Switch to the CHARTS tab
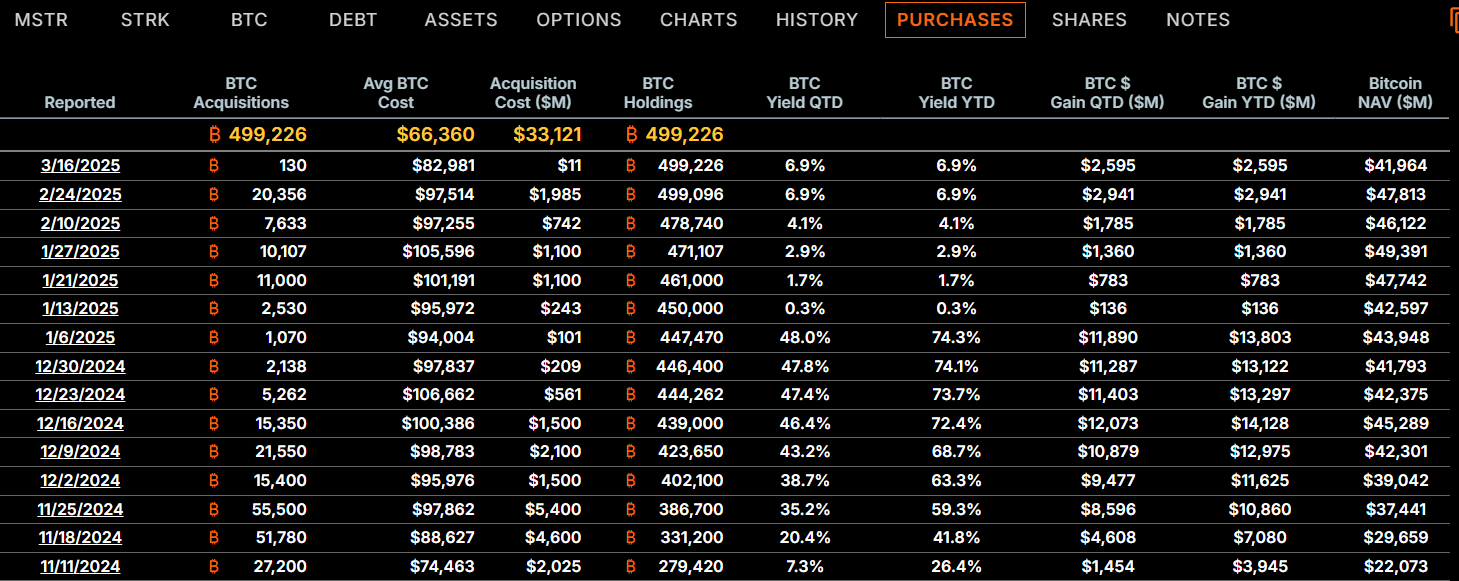Viewport: 1459px width, 581px height. click(x=698, y=20)
